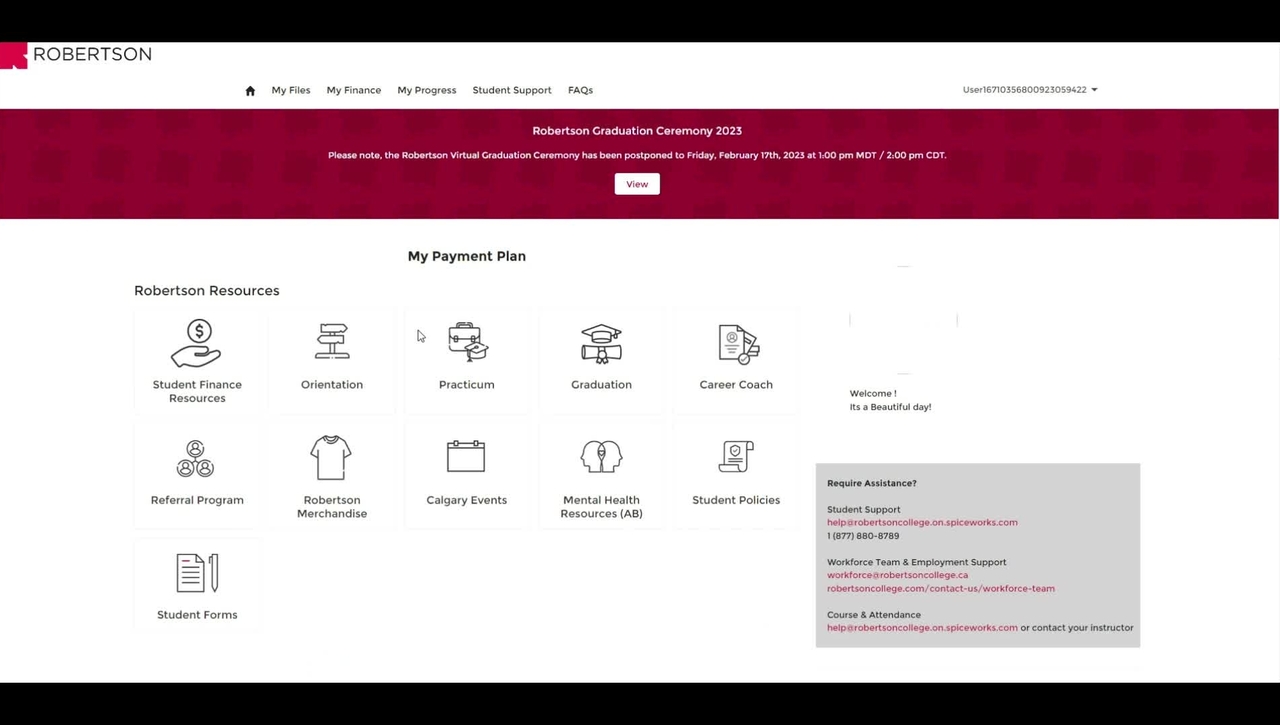Open the Practicum briefcase icon
1280x725 pixels.
click(x=467, y=342)
